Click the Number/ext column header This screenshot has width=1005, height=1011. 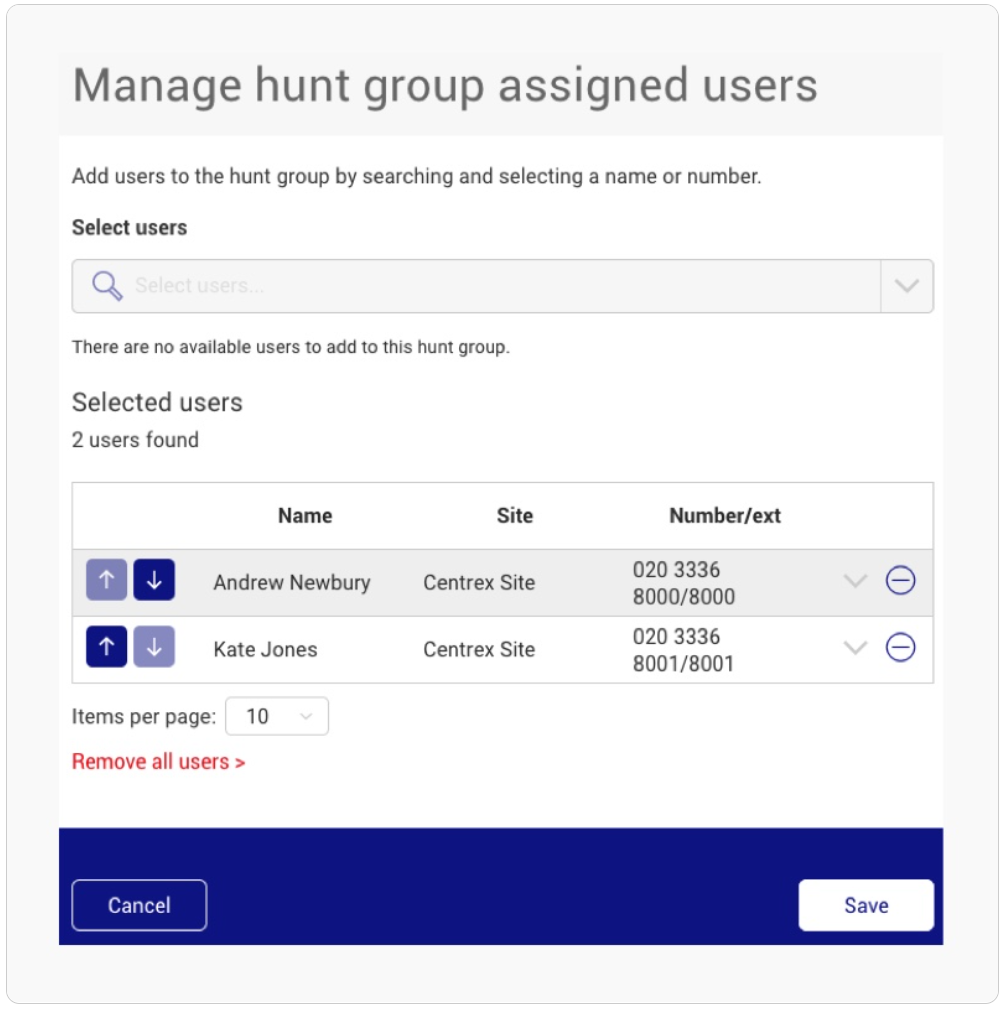(725, 516)
